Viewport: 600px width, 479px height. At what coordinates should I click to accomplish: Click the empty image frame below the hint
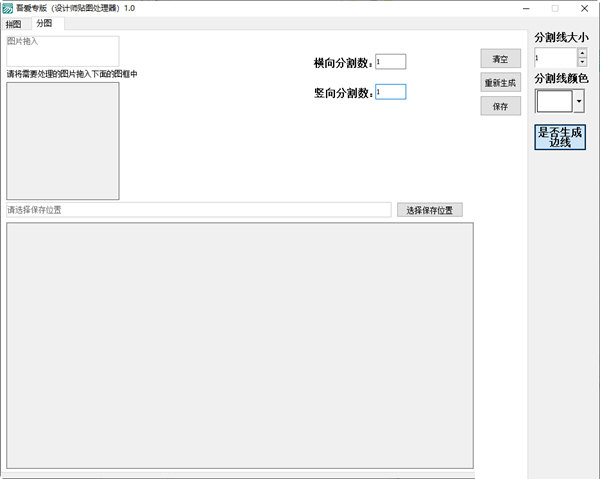click(62, 140)
